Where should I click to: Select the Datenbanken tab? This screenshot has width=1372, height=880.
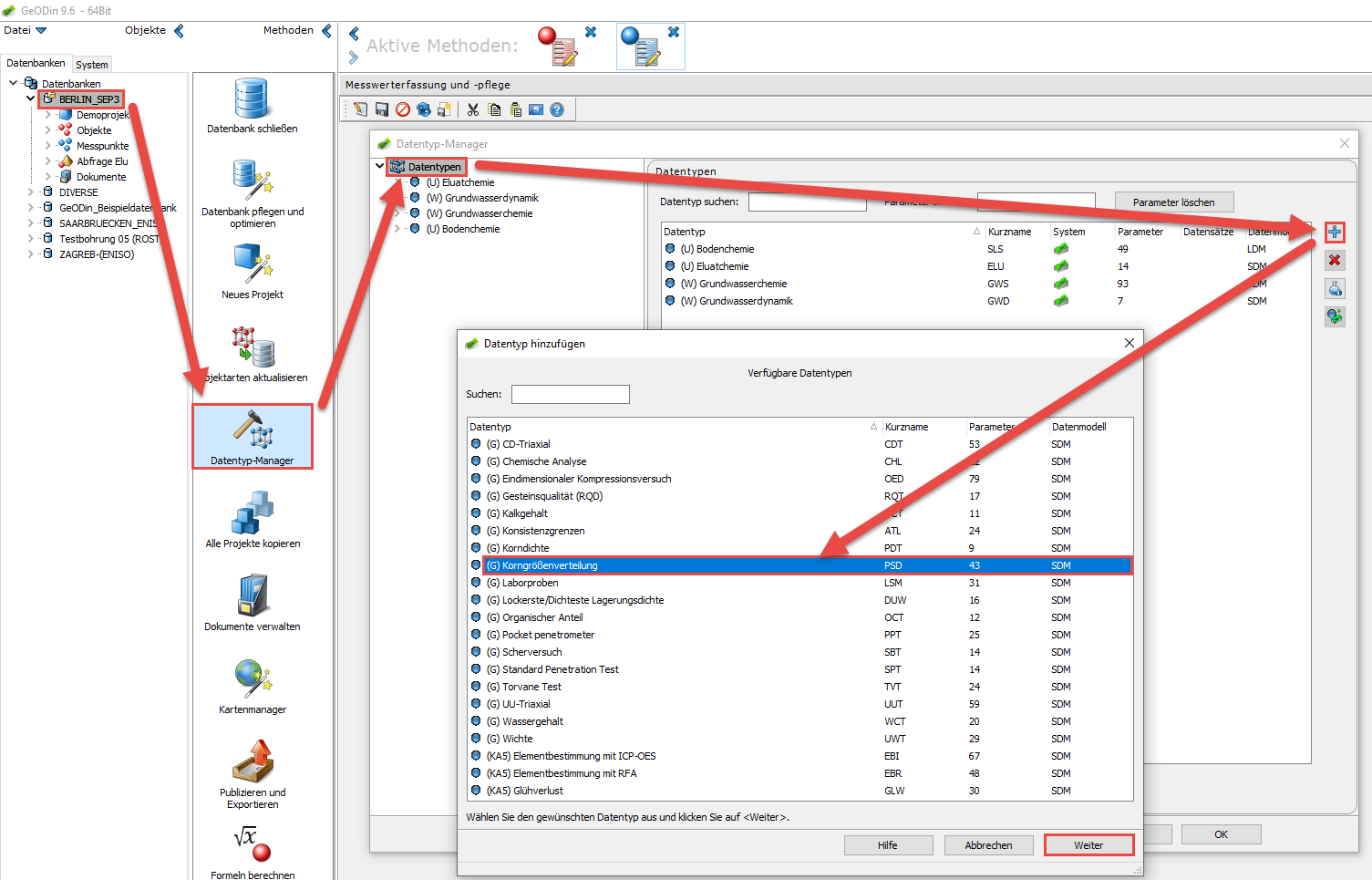(x=36, y=63)
